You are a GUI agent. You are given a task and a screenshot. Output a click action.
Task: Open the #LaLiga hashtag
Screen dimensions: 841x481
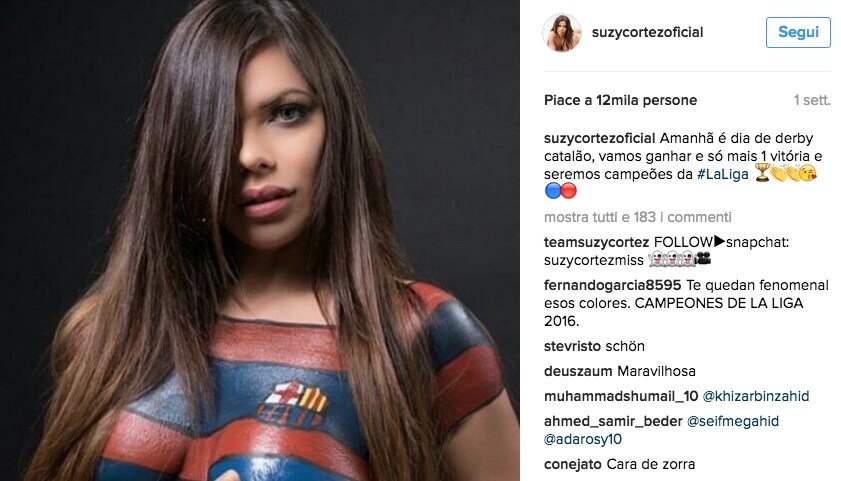coord(722,174)
